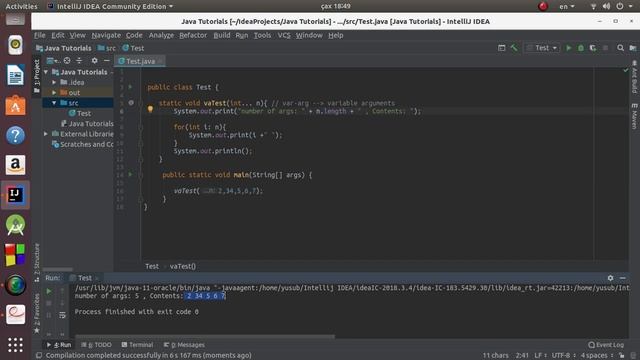Build the project with the hammer icon
This screenshot has height=360, width=640.
(x=514, y=48)
